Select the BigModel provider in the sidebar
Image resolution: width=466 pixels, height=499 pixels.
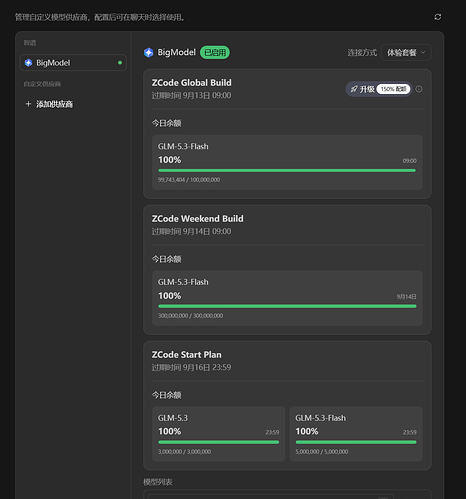73,63
